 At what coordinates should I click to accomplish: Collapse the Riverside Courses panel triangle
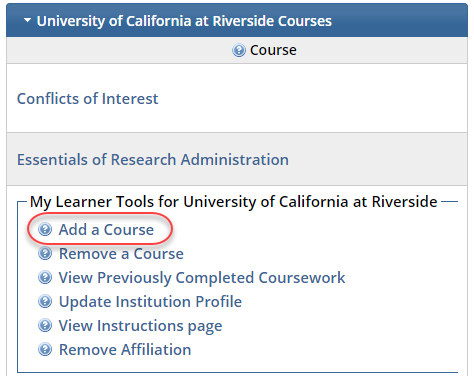[x=27, y=21]
